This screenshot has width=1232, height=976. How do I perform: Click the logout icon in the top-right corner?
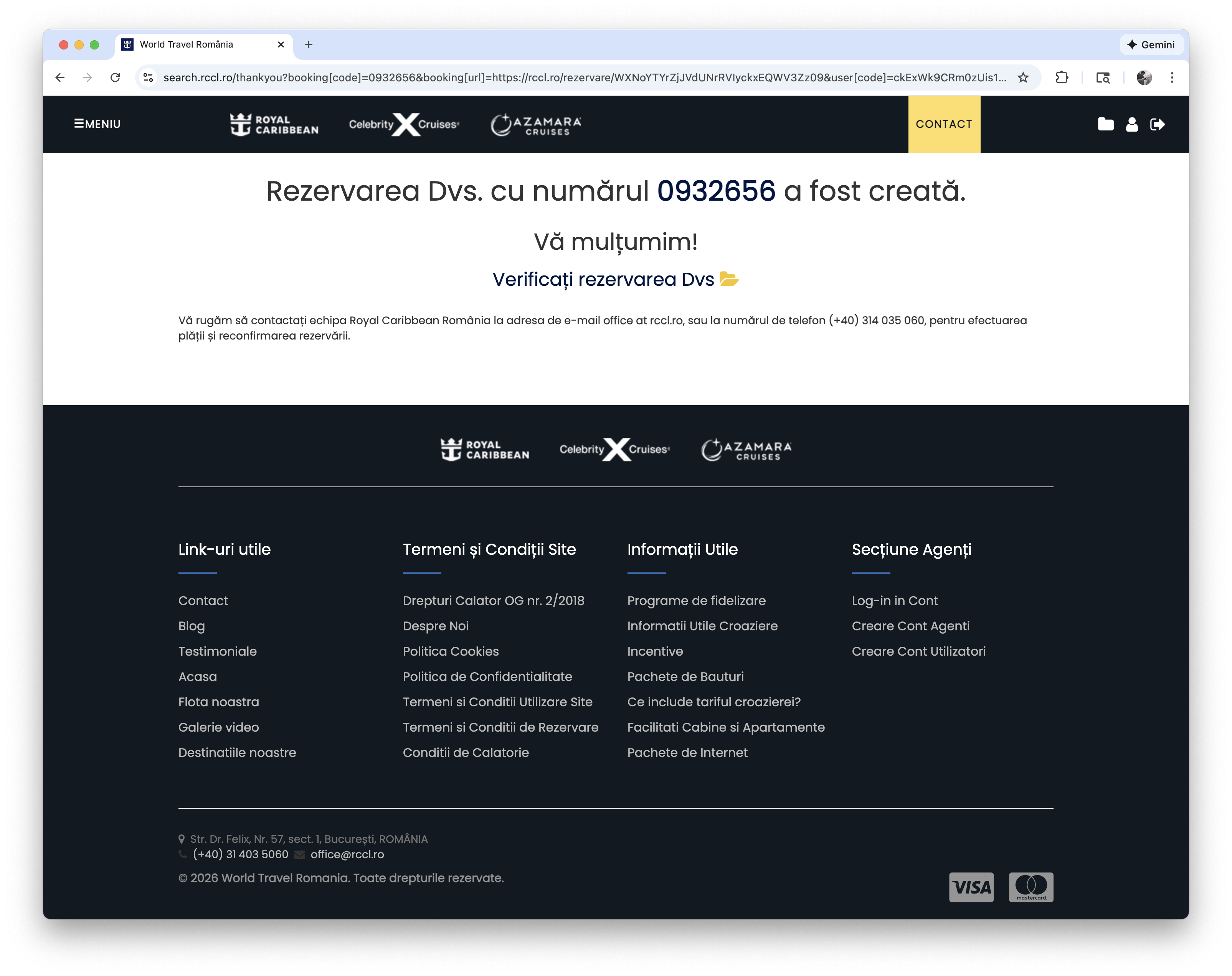pyautogui.click(x=1158, y=124)
